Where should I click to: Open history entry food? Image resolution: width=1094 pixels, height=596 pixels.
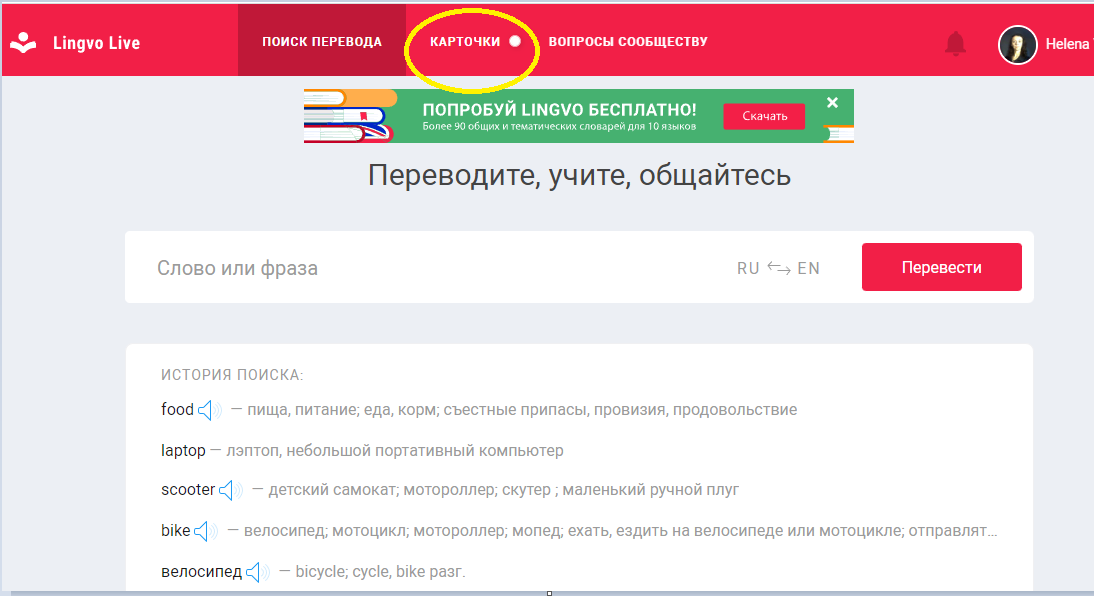177,410
